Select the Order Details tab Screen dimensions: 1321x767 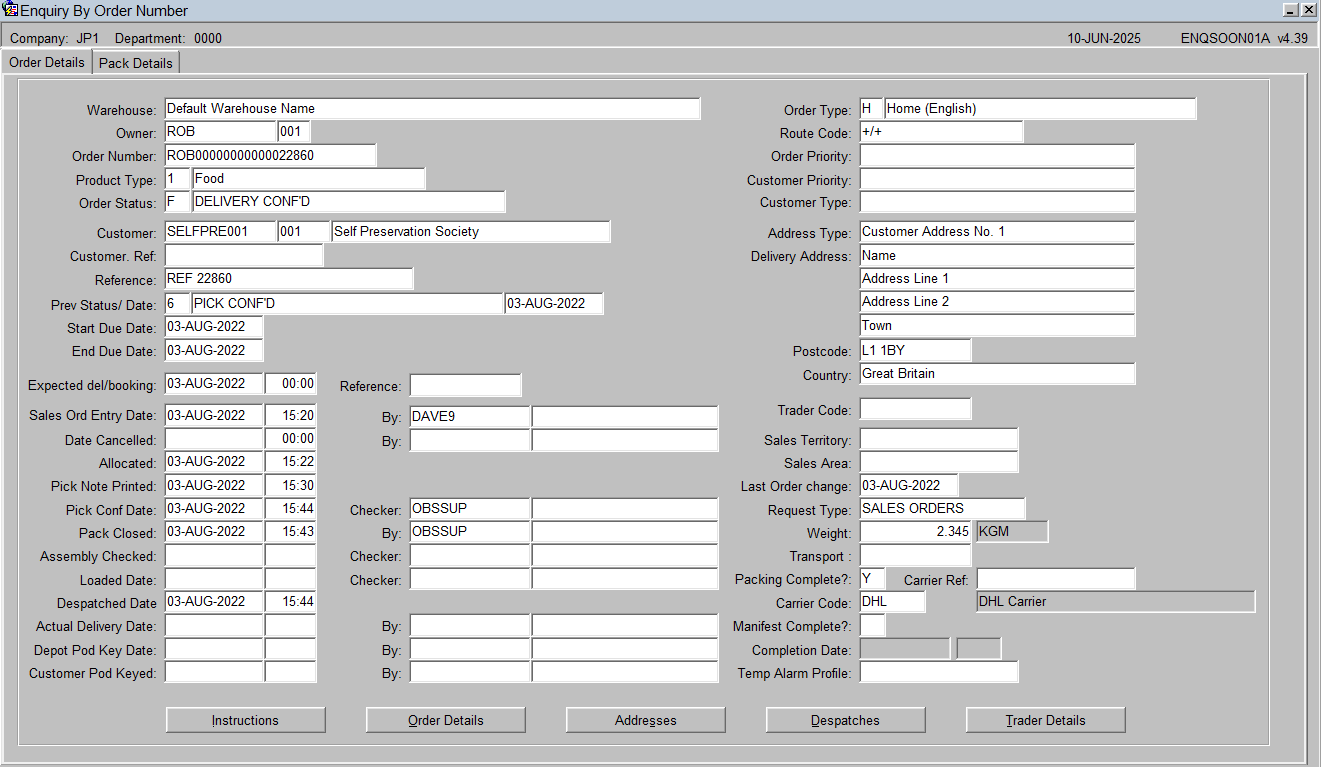pos(47,62)
